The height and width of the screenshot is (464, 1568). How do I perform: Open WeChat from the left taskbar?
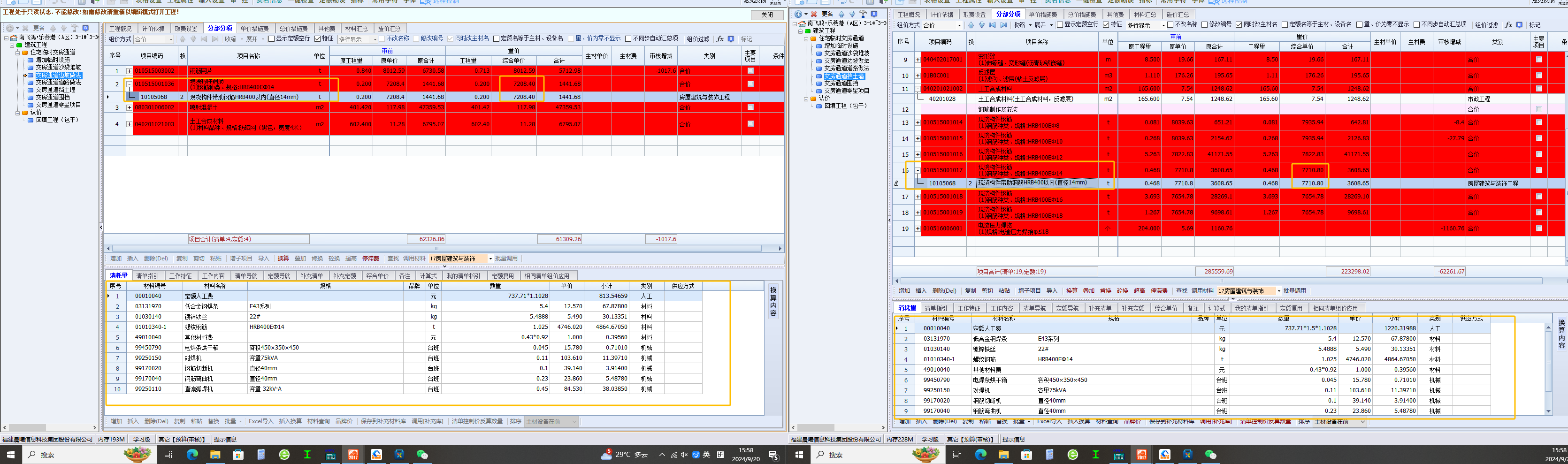click(422, 454)
